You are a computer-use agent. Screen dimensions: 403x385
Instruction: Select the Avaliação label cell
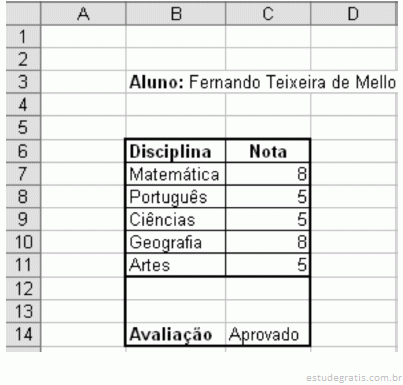pyautogui.click(x=175, y=334)
